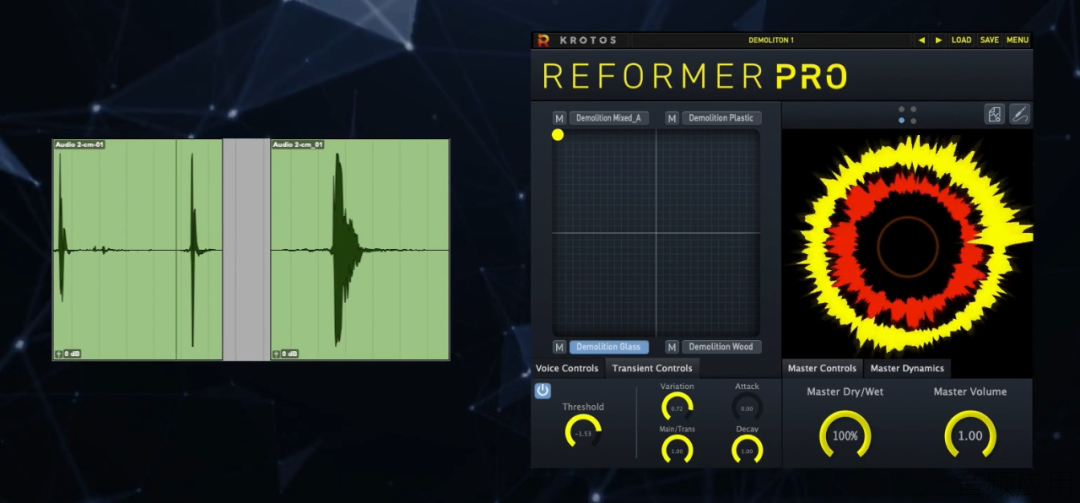Image resolution: width=1080 pixels, height=503 pixels.
Task: Click the SAVE preset button
Action: click(989, 41)
